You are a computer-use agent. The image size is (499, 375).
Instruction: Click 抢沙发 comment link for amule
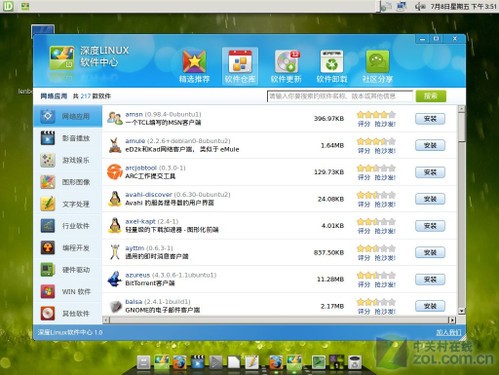click(385, 151)
